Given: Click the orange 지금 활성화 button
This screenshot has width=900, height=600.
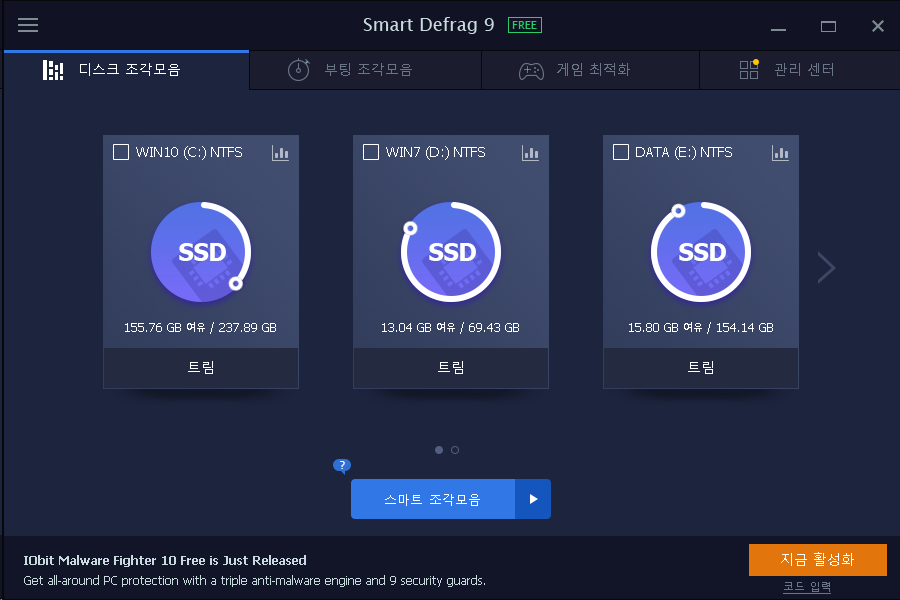Looking at the screenshot, I should click(x=817, y=559).
